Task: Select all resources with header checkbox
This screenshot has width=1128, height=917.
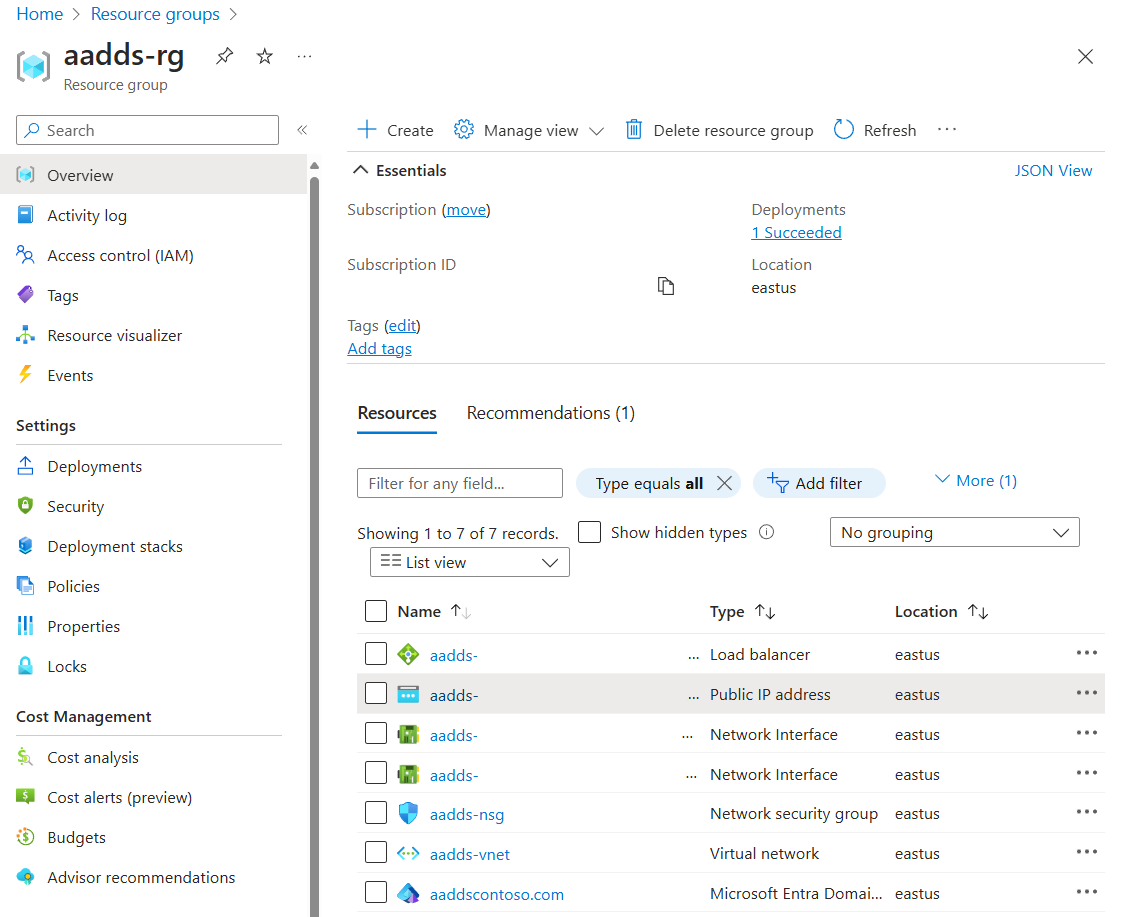Action: (x=376, y=611)
